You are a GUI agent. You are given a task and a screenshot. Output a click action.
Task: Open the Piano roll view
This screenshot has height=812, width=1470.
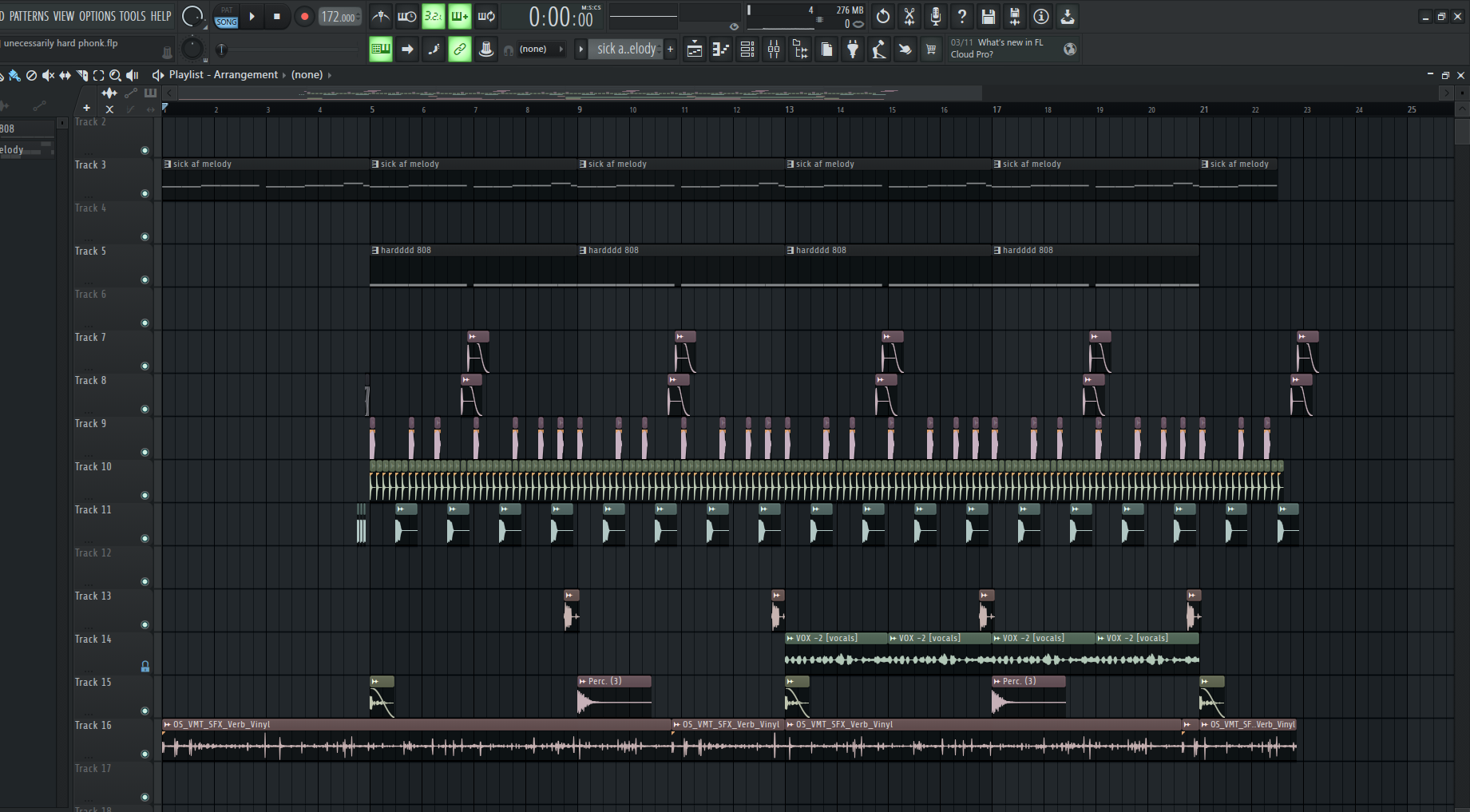coord(721,50)
